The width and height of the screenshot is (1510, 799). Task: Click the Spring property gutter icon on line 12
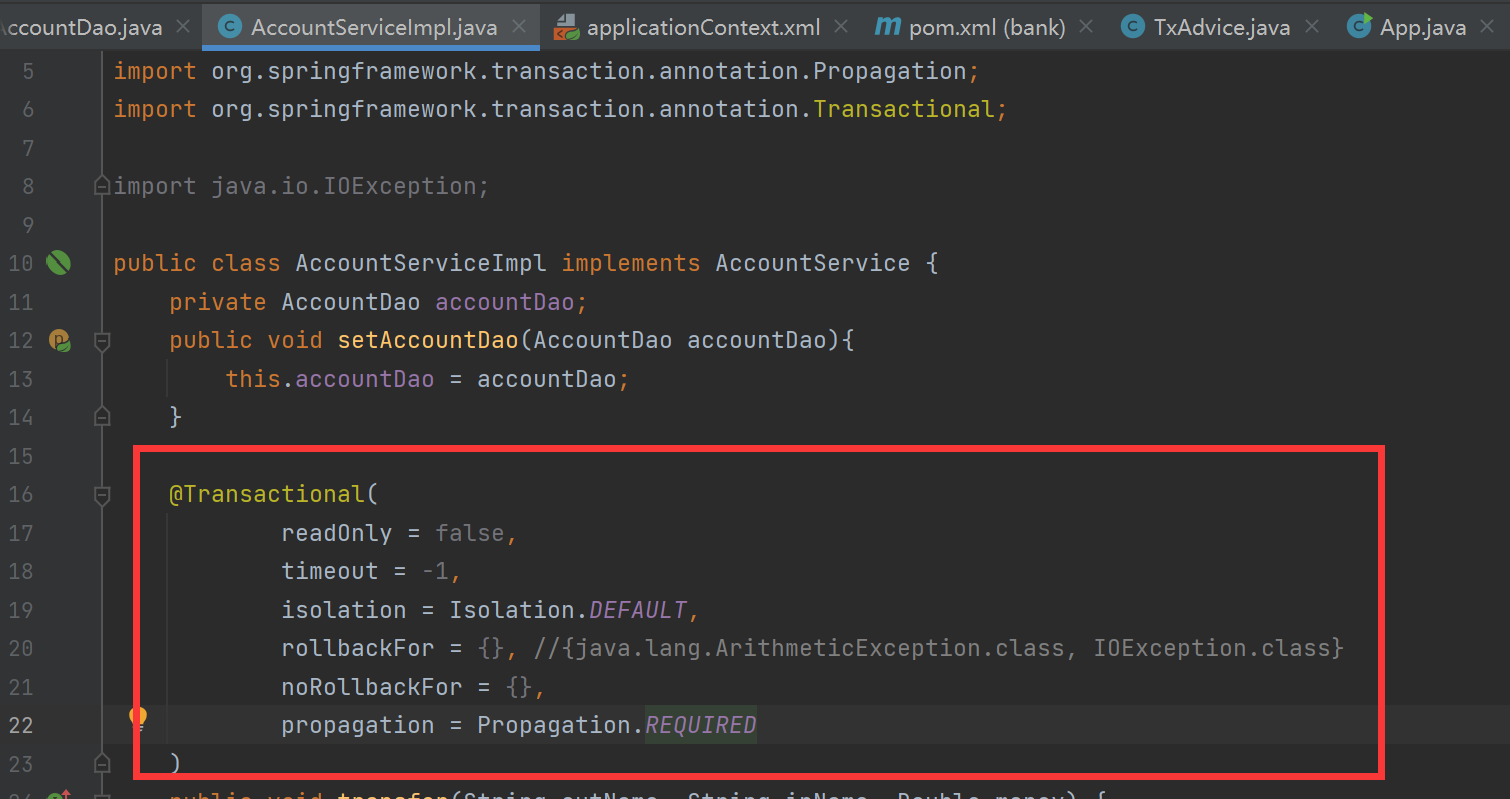point(60,341)
